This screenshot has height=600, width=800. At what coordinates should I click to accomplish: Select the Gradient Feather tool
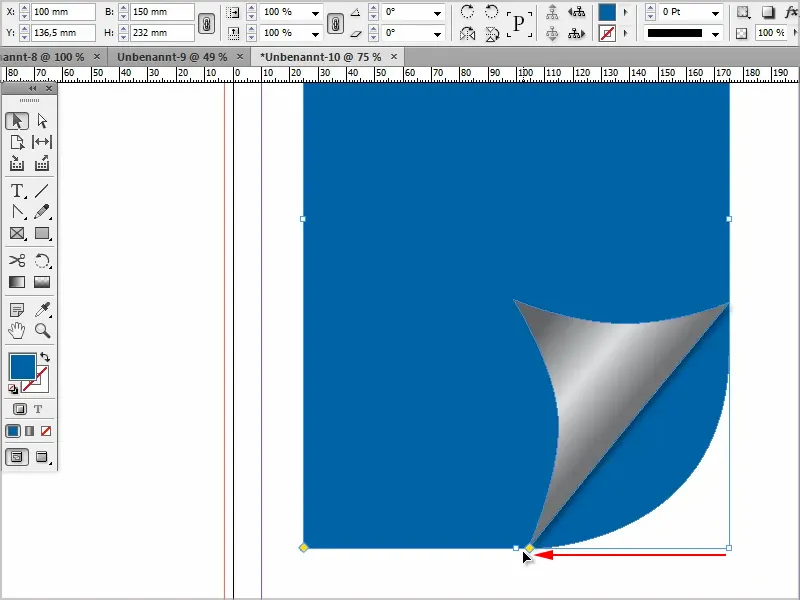(x=42, y=282)
